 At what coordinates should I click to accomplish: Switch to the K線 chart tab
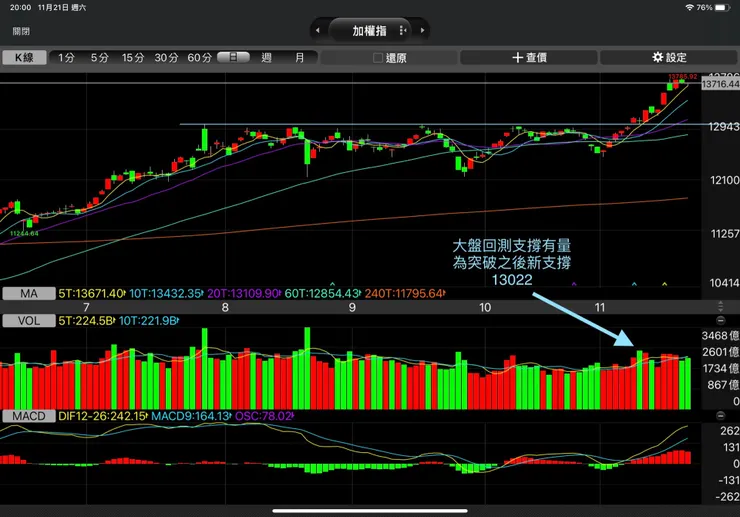point(24,58)
